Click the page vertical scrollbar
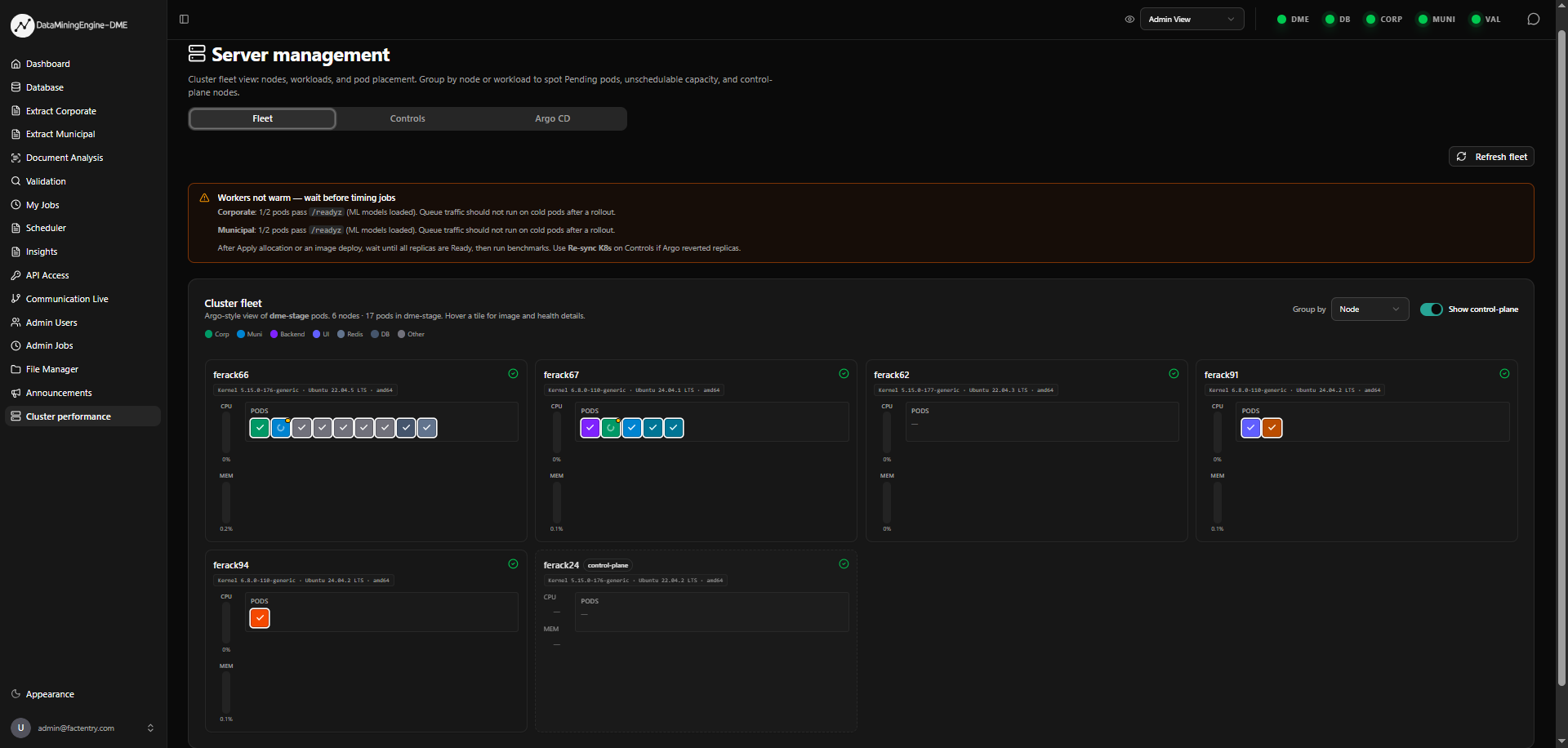 [x=1561, y=358]
